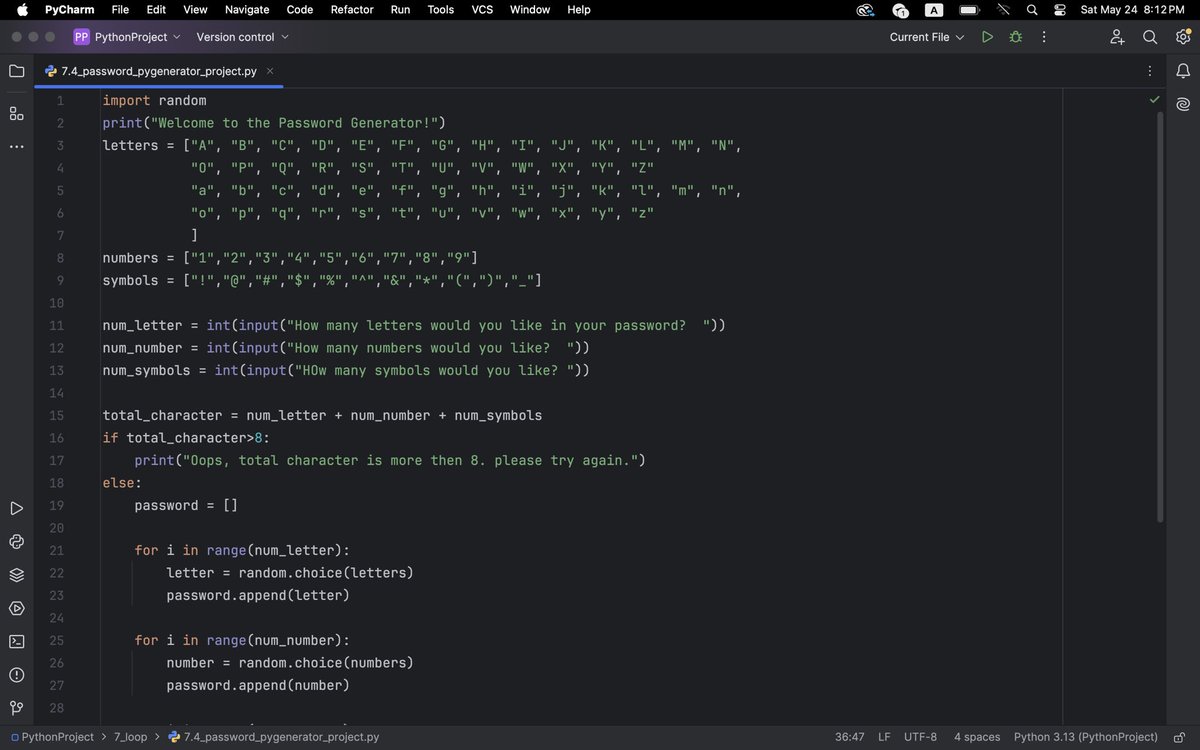Debug the current file with bug icon
Viewport: 1200px width, 750px height.
(1016, 37)
